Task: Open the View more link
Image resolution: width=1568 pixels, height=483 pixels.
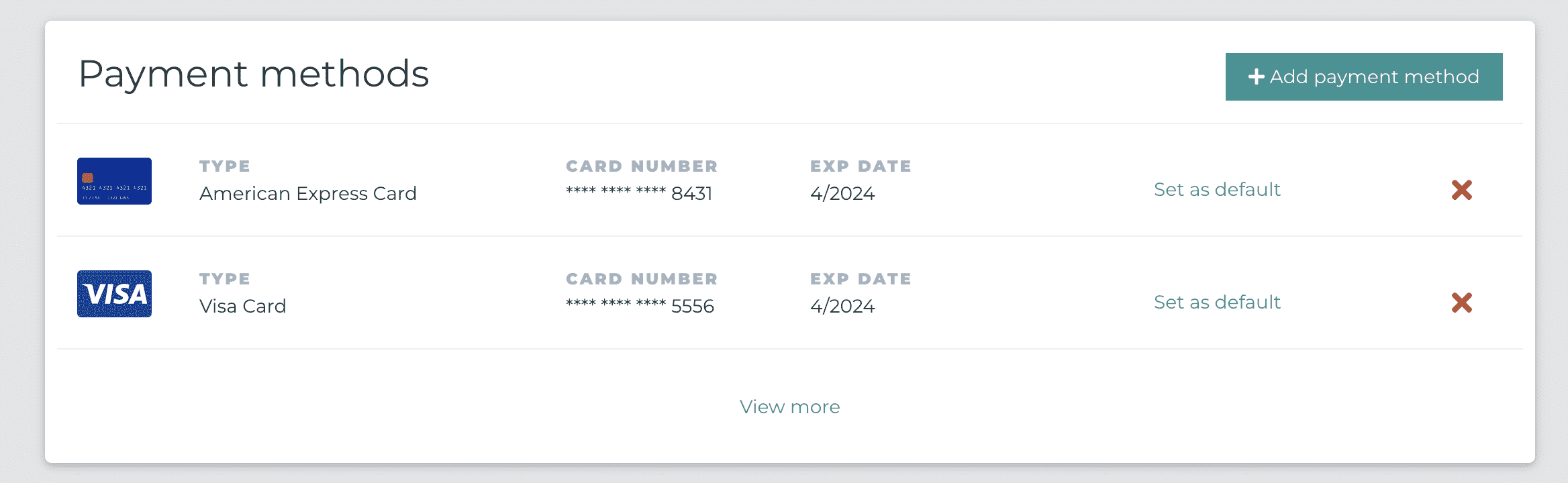Action: (x=789, y=407)
